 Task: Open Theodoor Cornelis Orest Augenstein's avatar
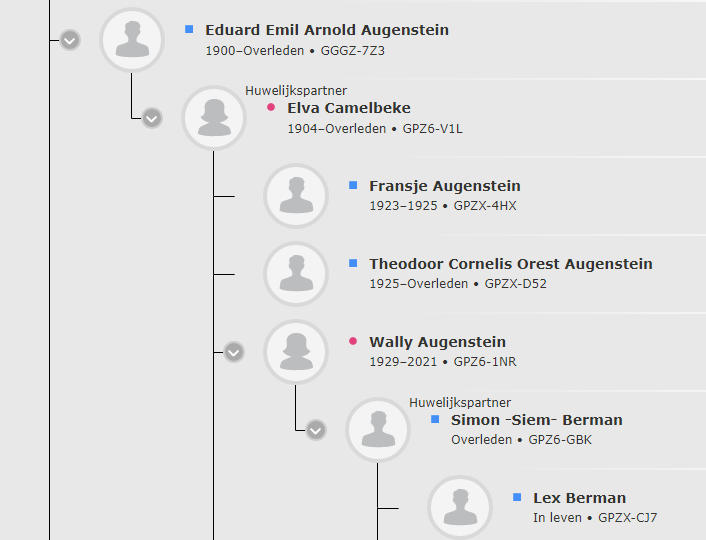[x=296, y=274]
